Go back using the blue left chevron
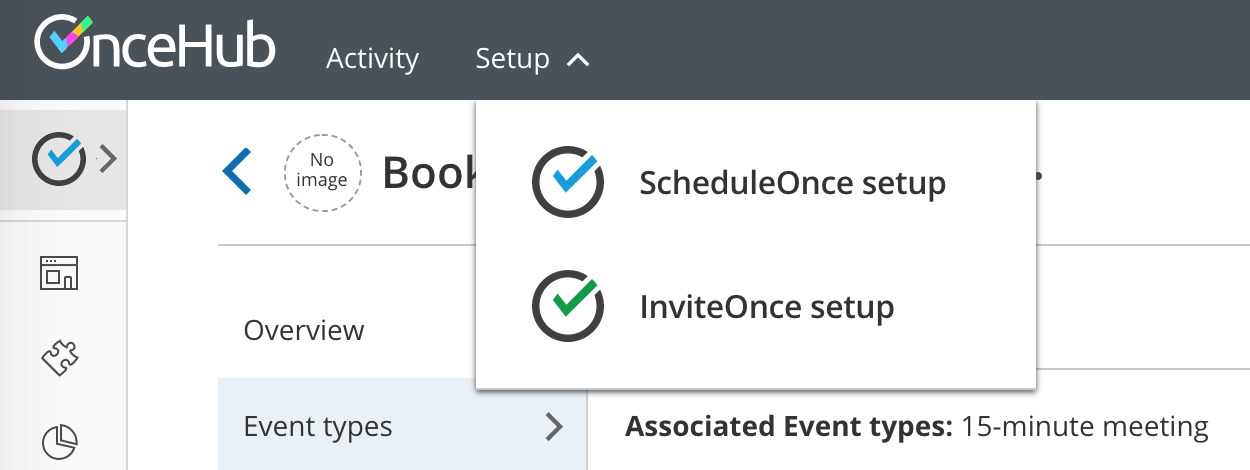 pyautogui.click(x=237, y=172)
